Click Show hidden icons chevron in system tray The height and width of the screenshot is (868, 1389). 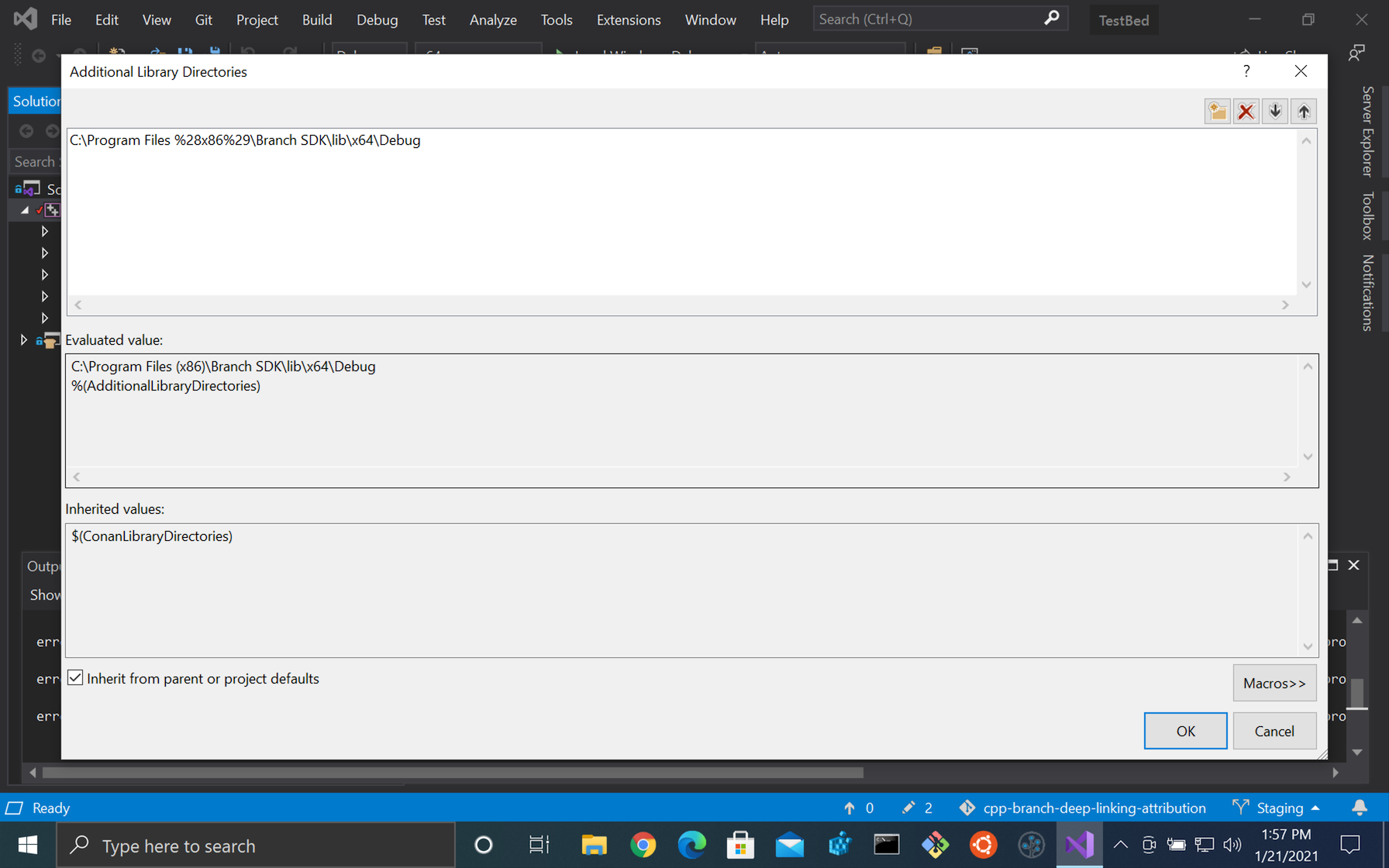click(x=1121, y=845)
